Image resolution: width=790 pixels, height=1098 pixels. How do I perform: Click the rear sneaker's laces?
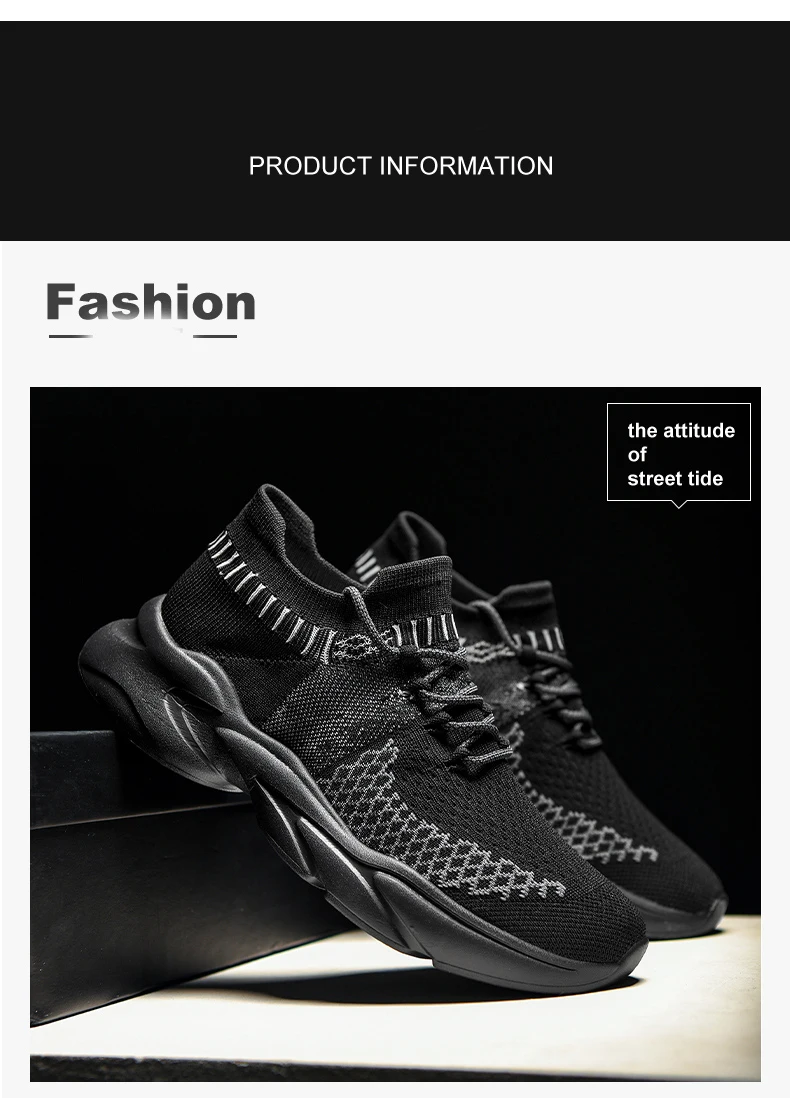coord(553,672)
